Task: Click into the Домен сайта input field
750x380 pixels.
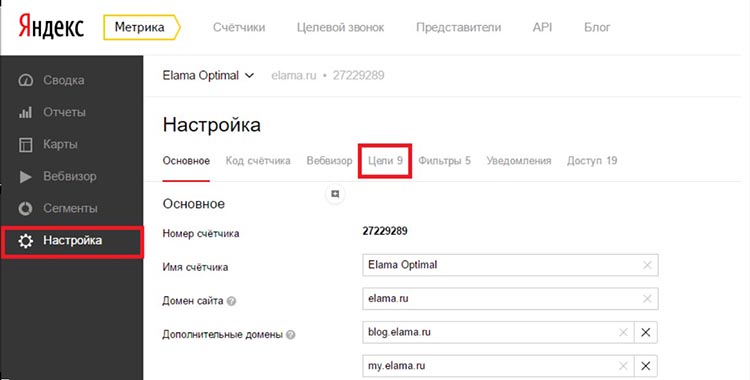Action: [x=510, y=299]
